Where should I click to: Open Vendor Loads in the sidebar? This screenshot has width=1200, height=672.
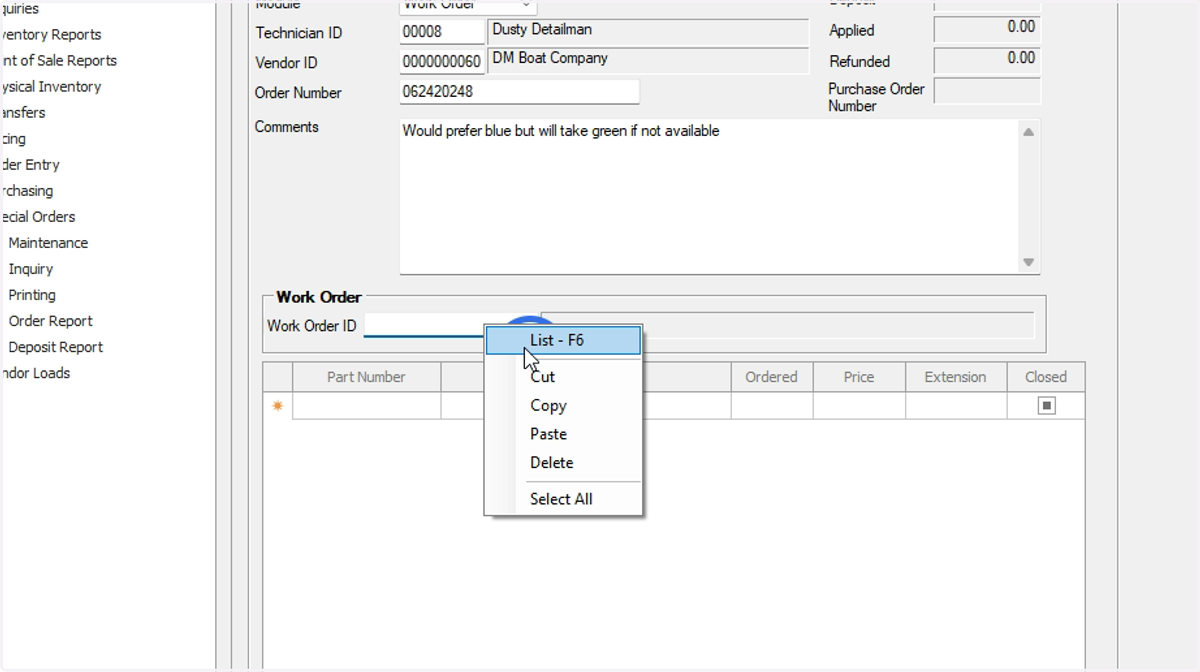click(x=35, y=372)
